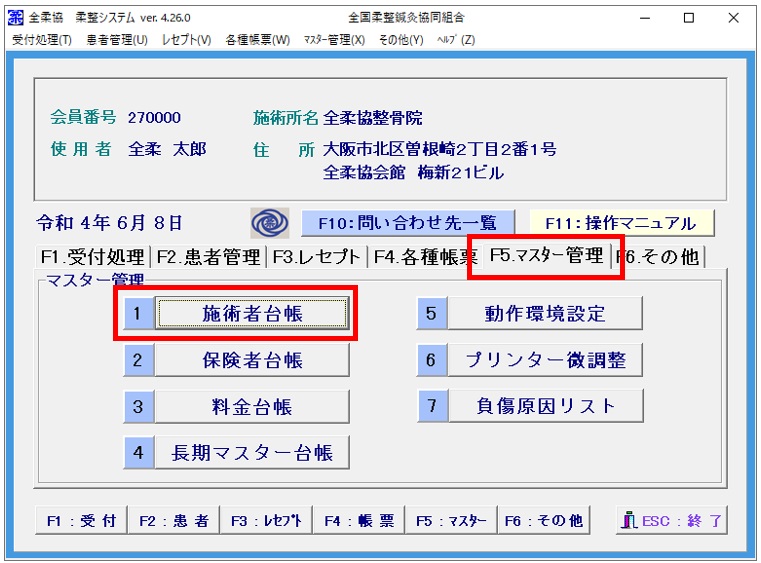761x563 pixels.
Task: Select the F6.その他 tab
Action: [660, 257]
